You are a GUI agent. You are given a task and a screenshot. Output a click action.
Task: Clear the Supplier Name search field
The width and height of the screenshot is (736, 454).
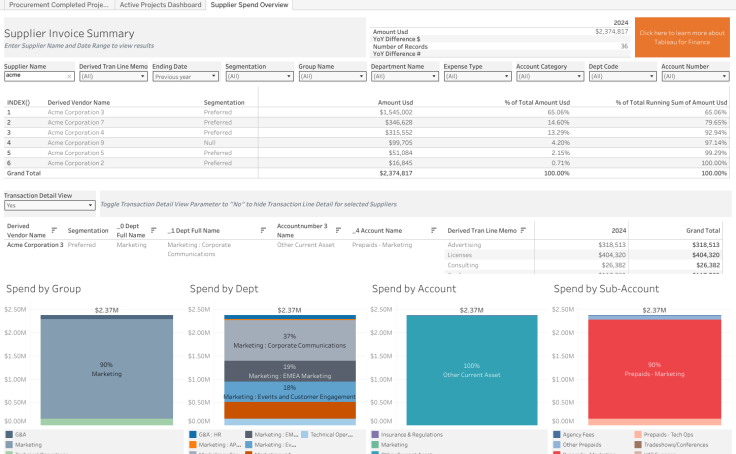(x=69, y=76)
